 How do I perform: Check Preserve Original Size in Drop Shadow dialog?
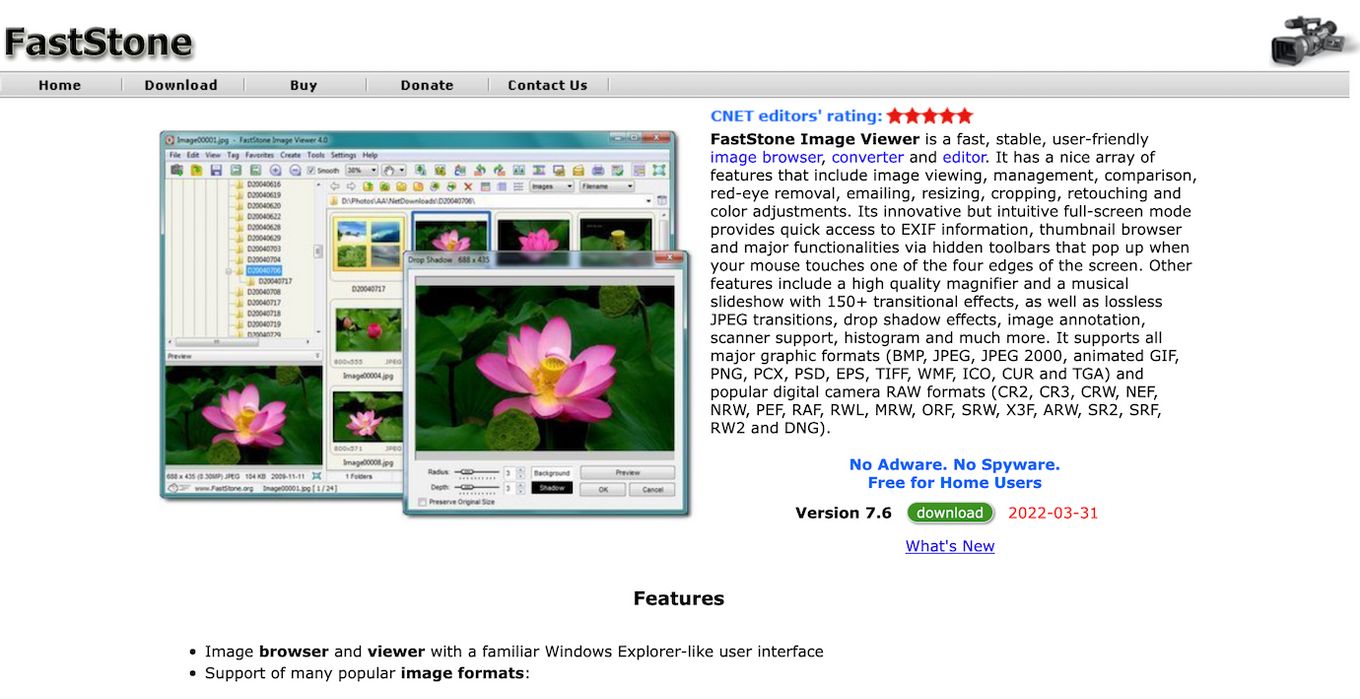[422, 502]
